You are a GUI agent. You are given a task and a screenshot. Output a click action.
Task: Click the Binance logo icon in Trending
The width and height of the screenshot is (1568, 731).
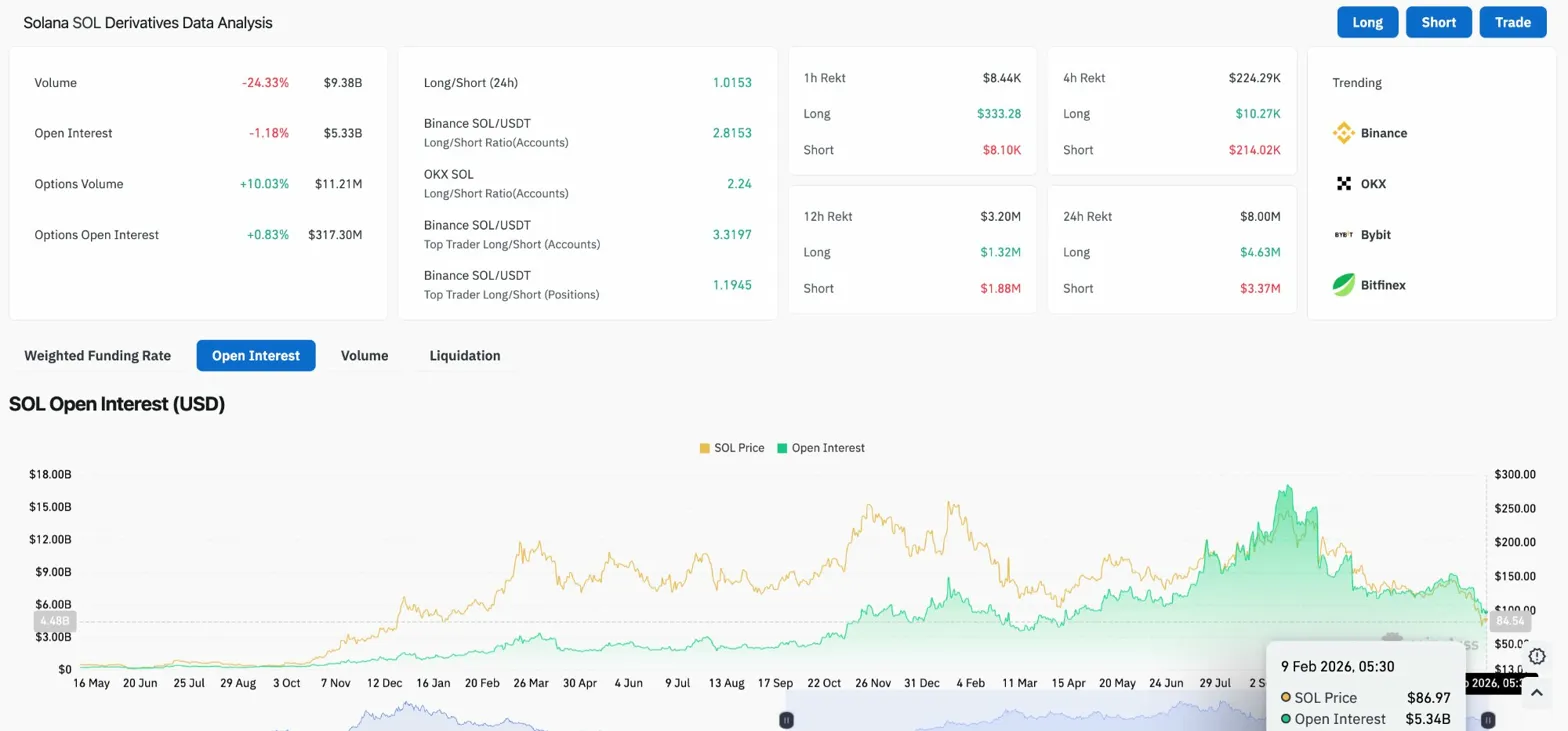tap(1344, 133)
